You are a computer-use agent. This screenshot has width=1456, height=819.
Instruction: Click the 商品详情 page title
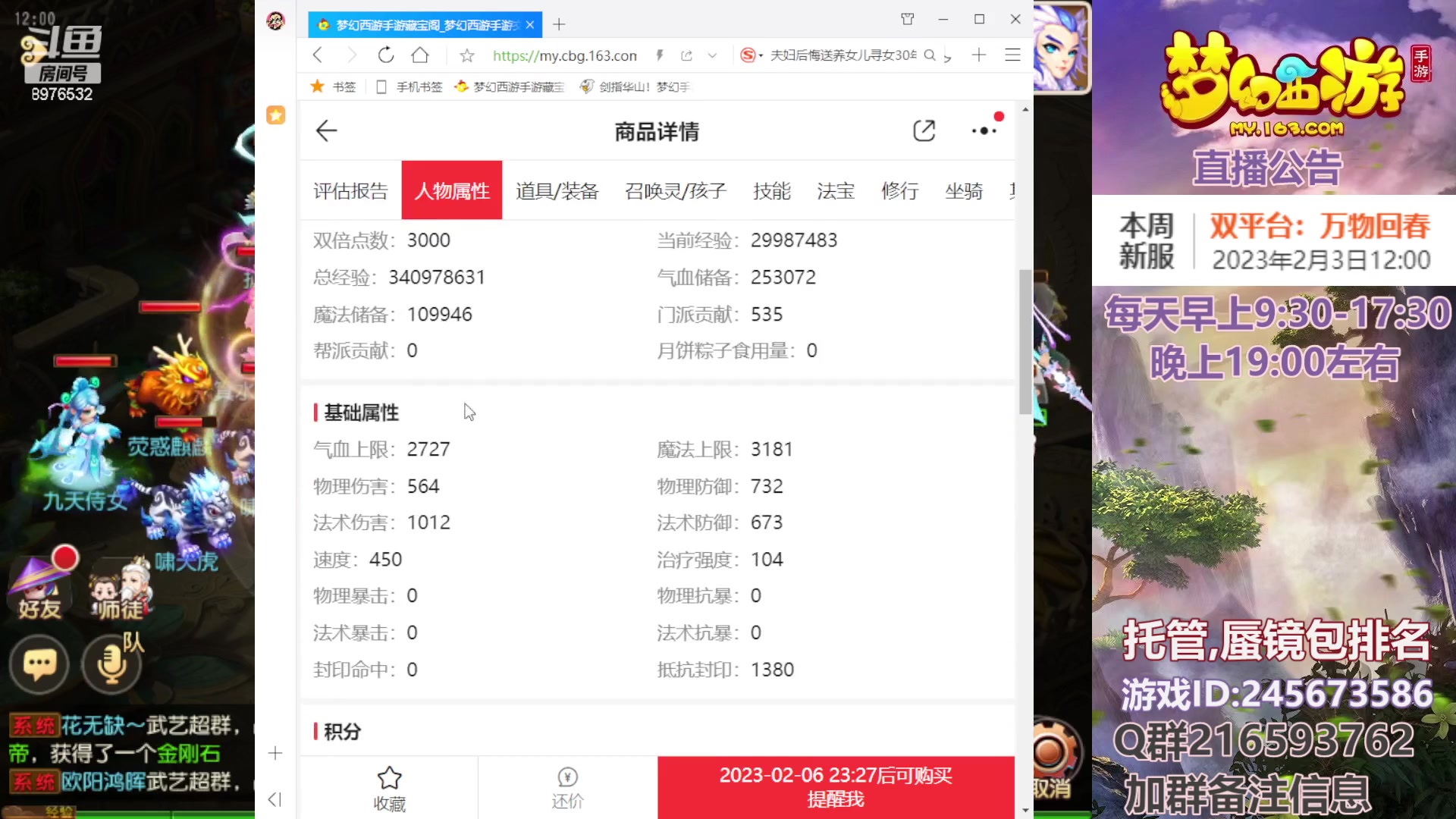tap(657, 132)
